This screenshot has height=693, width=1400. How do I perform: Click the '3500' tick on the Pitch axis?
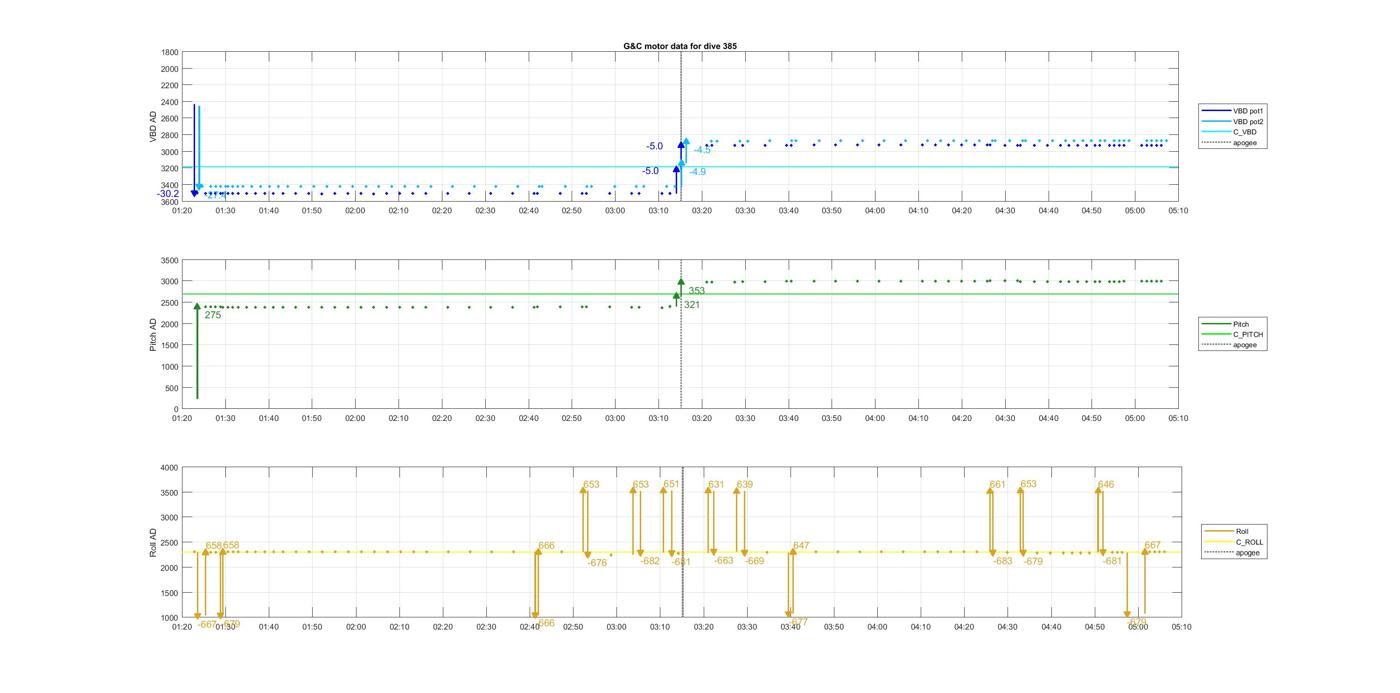click(170, 260)
